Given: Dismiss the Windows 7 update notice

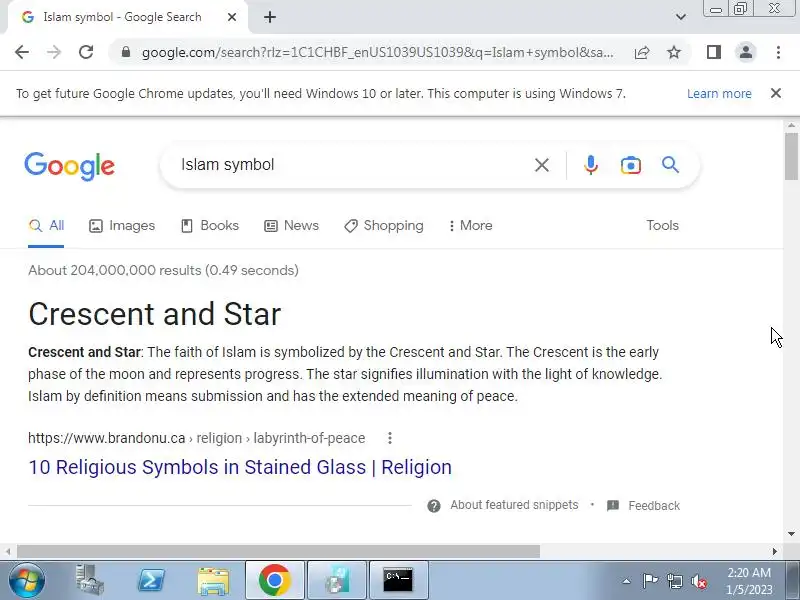Looking at the screenshot, I should tap(776, 93).
